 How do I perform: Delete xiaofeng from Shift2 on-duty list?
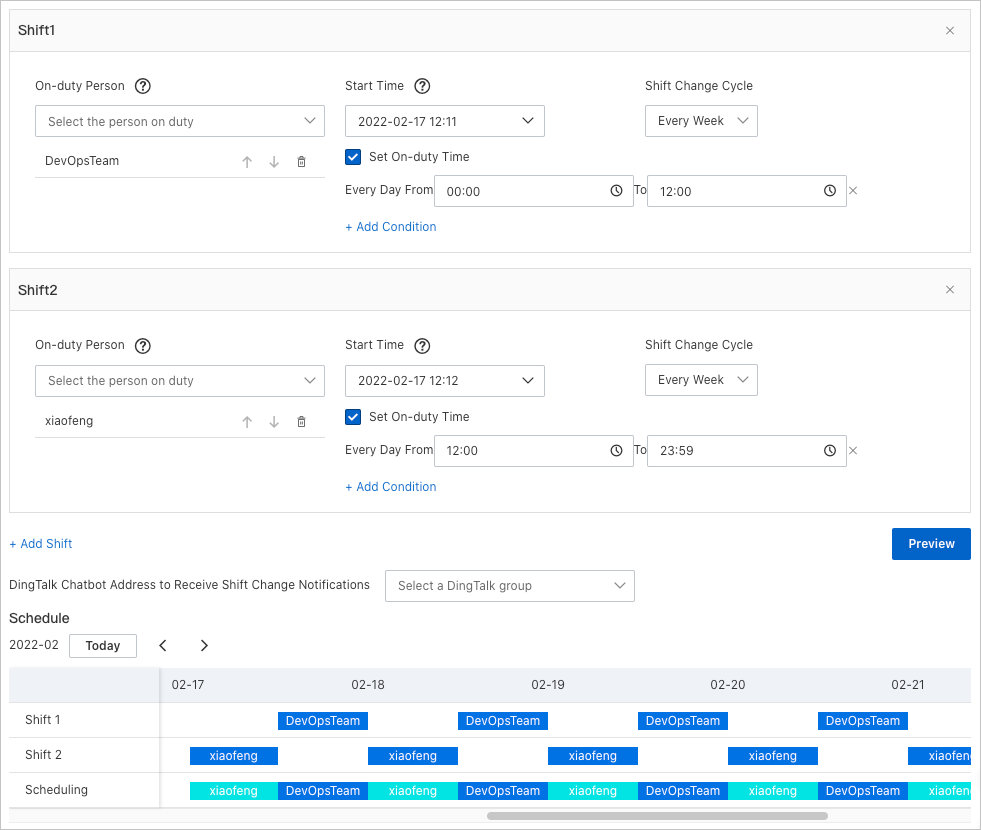[301, 422]
